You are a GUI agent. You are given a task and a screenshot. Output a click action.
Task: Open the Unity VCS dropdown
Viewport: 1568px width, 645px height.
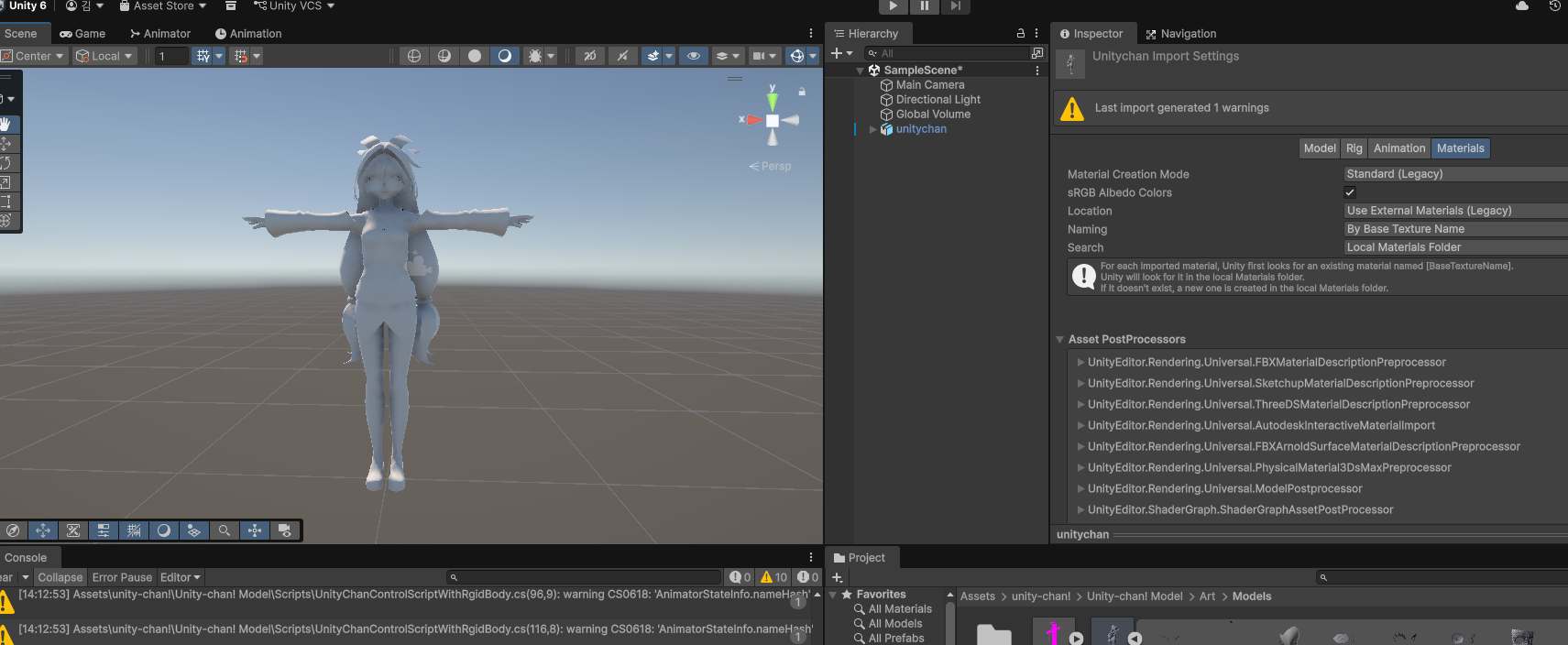point(294,5)
